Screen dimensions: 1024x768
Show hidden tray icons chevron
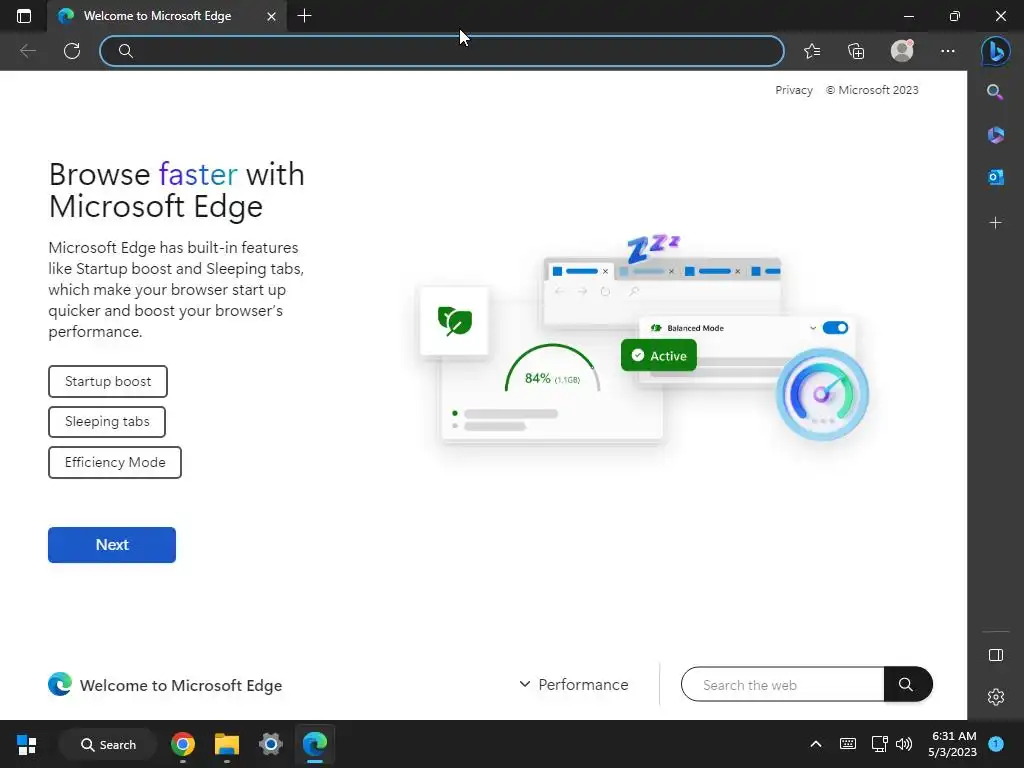click(x=816, y=744)
